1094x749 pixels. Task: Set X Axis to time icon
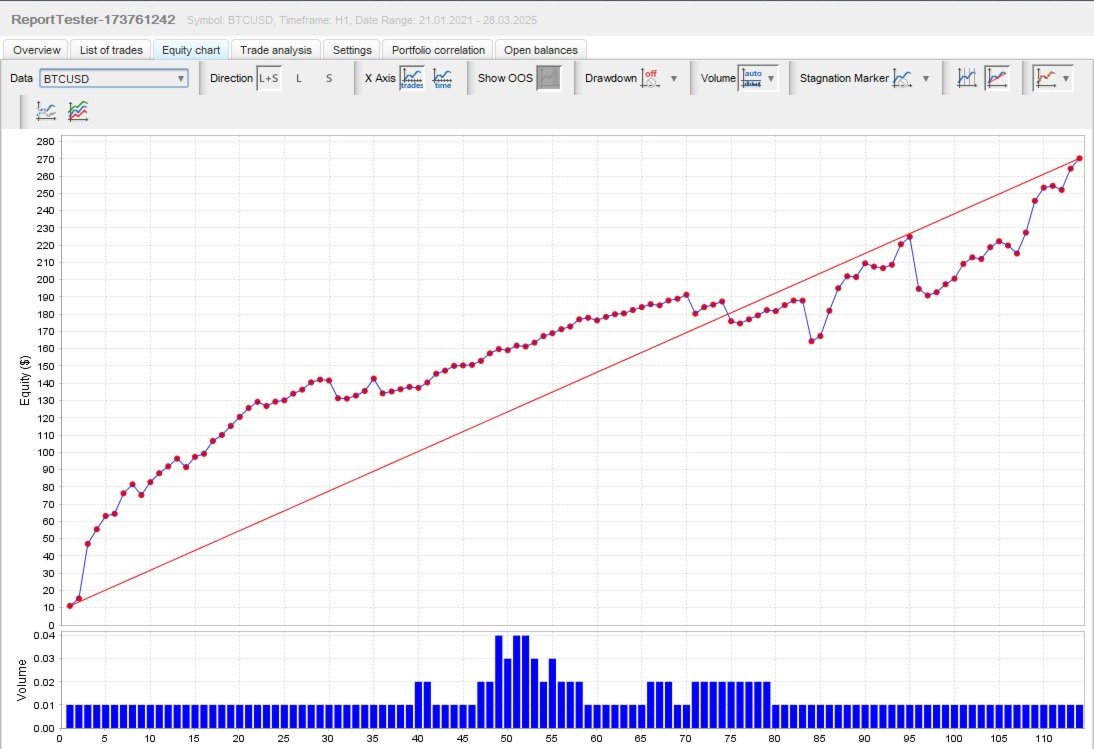[442, 78]
